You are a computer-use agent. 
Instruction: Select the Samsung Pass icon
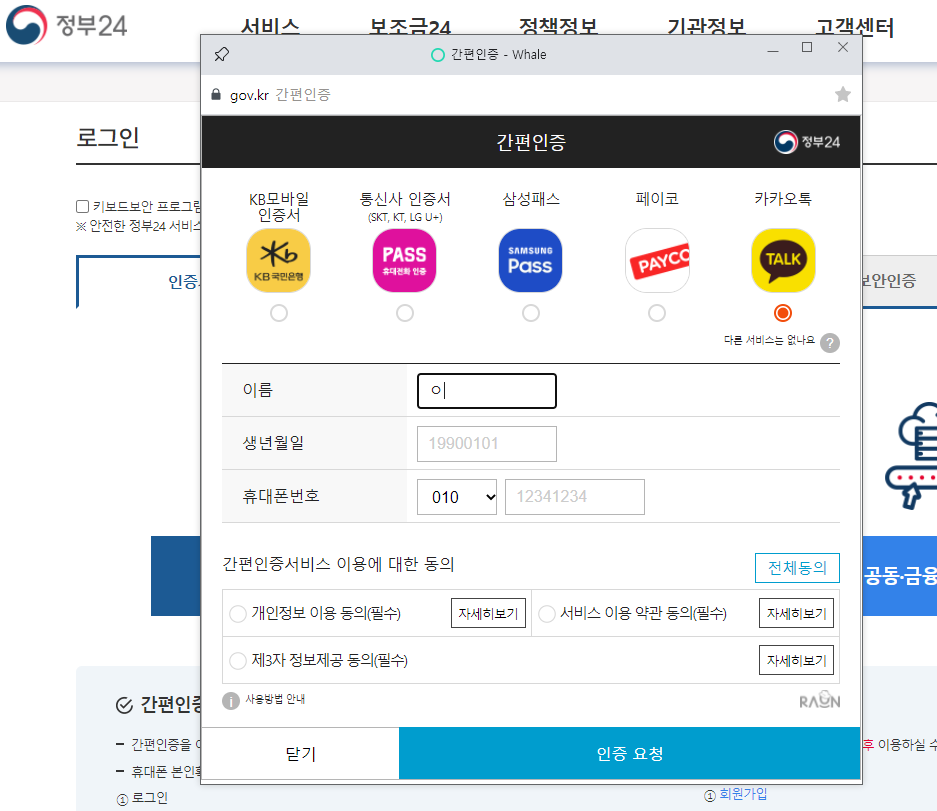tap(531, 261)
